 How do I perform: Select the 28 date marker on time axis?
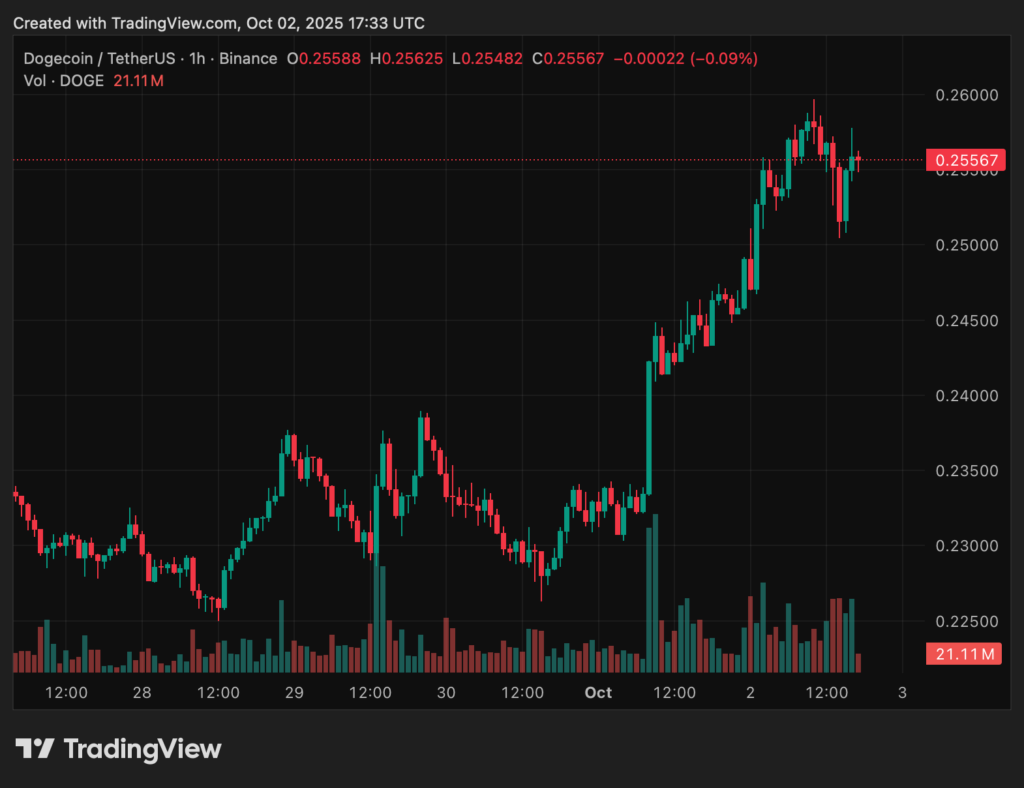(142, 692)
